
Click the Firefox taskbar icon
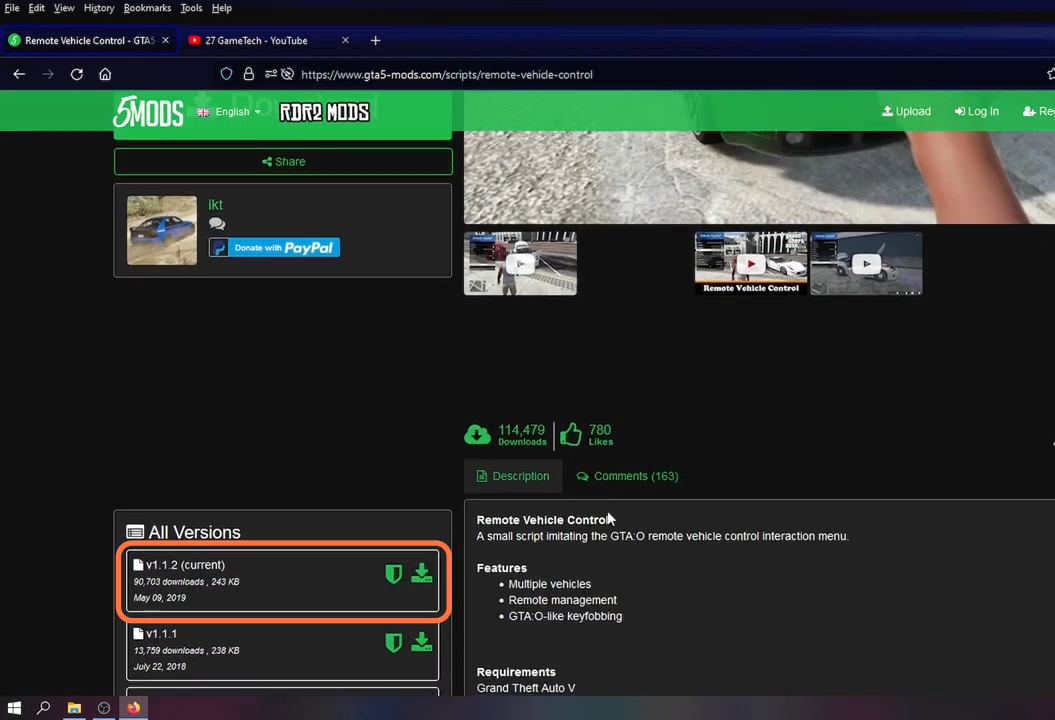133,708
